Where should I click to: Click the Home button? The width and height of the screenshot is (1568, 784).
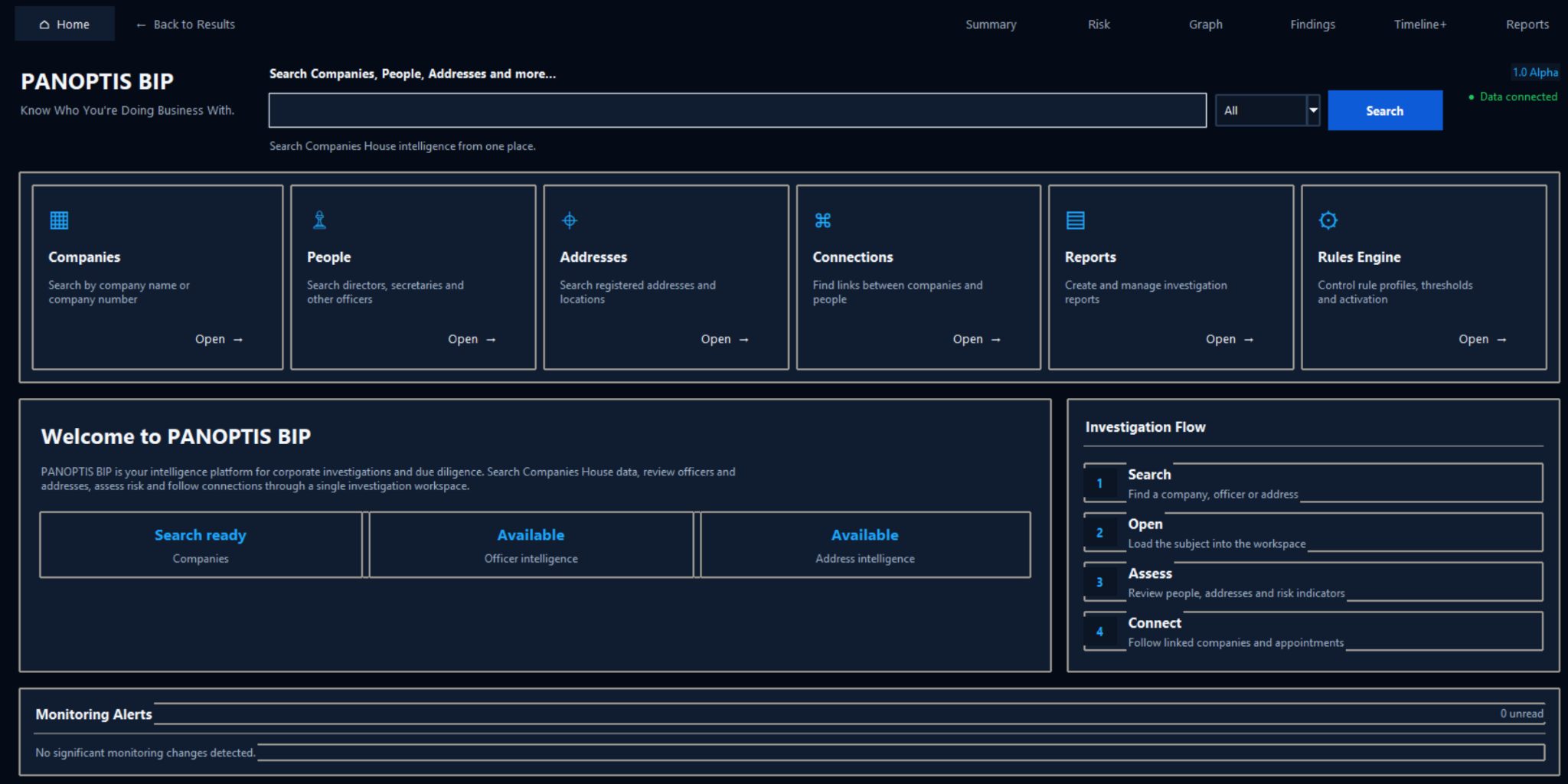pyautogui.click(x=64, y=24)
